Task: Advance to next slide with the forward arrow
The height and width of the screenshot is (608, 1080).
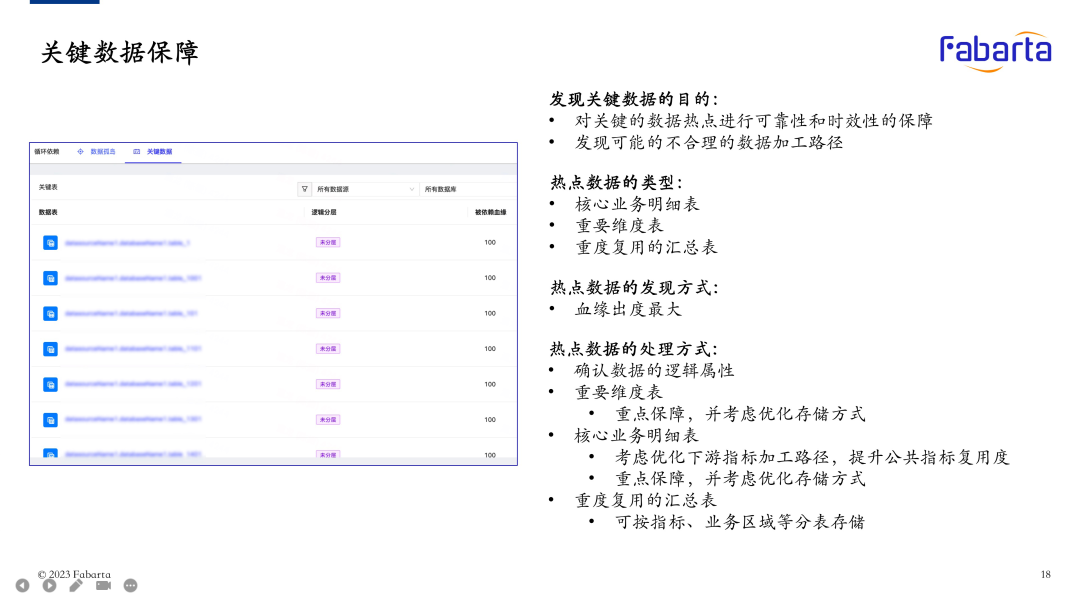Action: 50,585
